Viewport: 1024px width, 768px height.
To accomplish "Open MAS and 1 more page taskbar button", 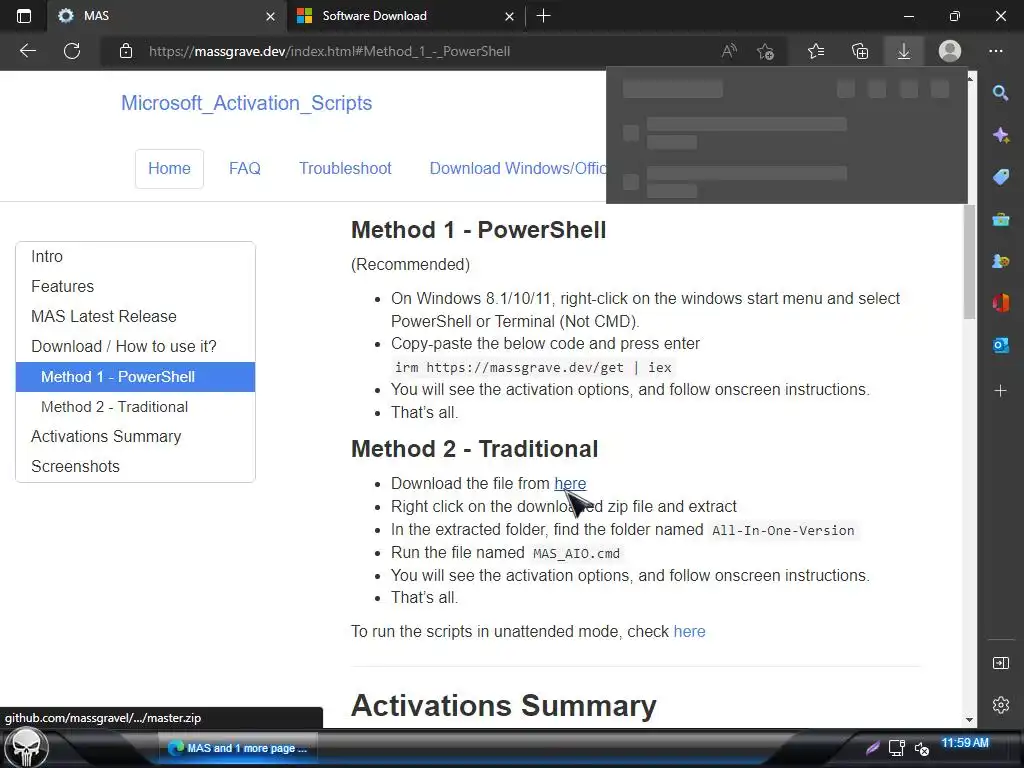I will point(238,748).
